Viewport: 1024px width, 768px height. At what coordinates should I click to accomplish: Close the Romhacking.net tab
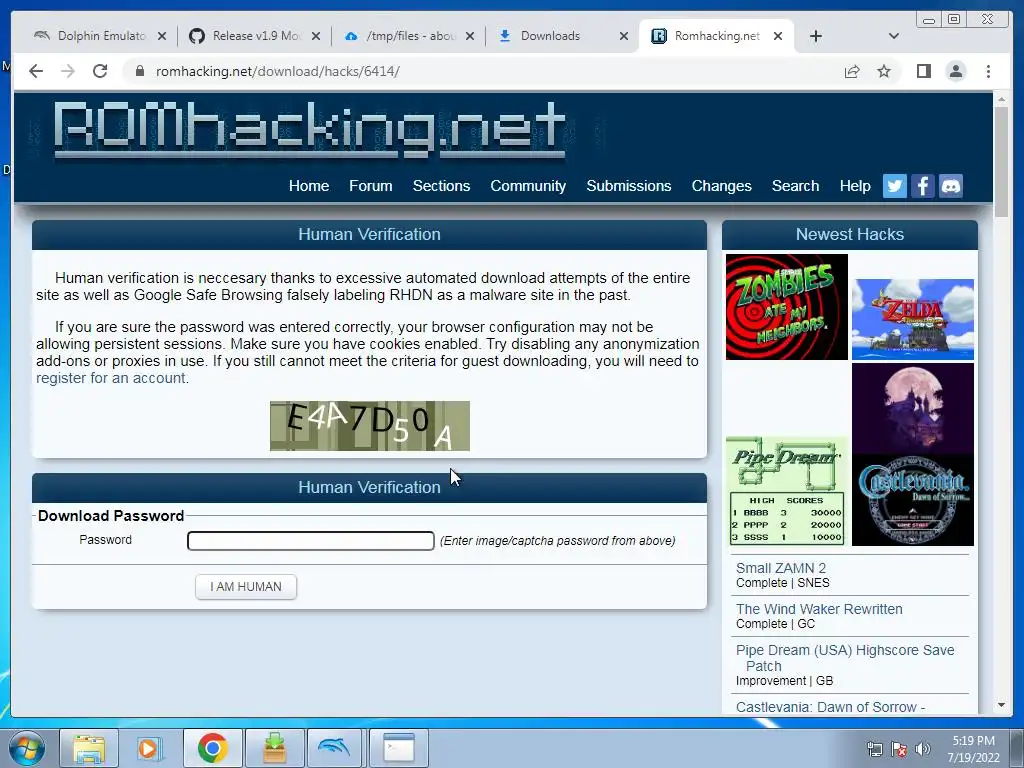point(778,36)
